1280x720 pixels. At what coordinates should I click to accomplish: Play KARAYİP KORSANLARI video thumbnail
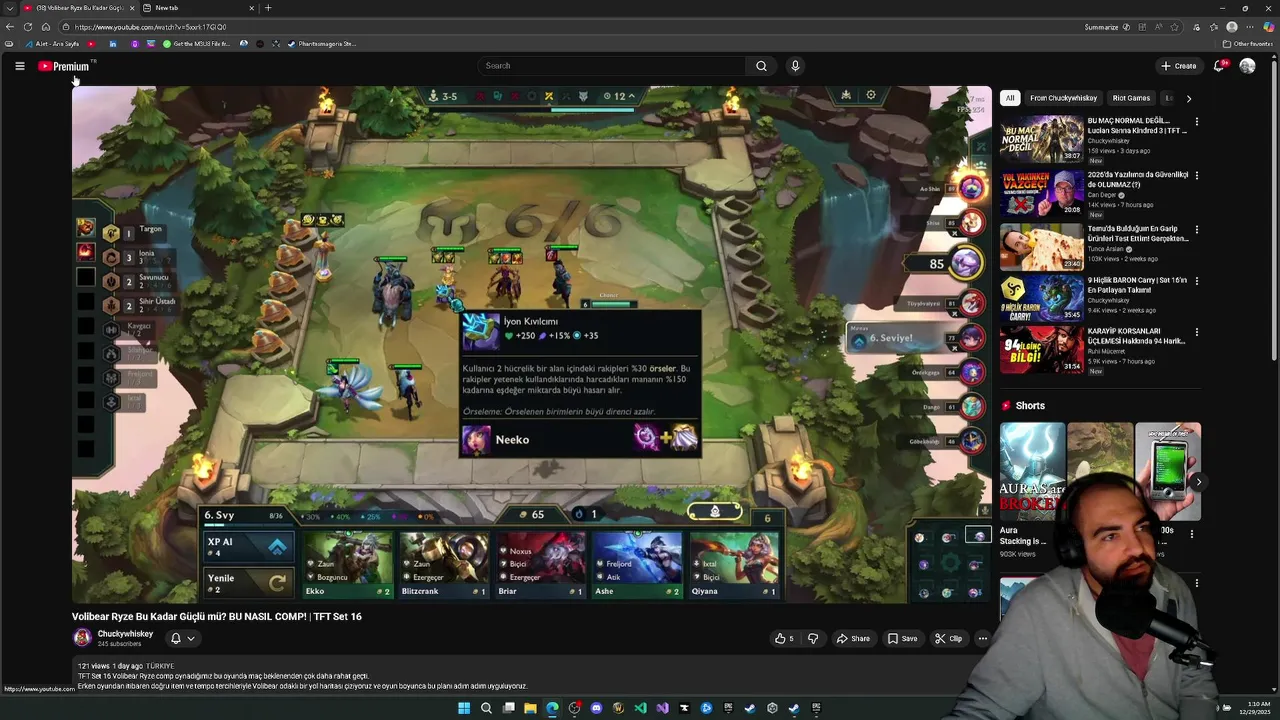[x=1042, y=349]
